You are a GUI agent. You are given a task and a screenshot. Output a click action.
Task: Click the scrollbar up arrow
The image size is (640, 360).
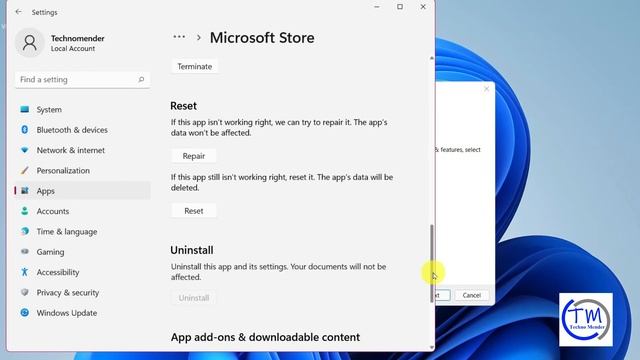[x=432, y=58]
